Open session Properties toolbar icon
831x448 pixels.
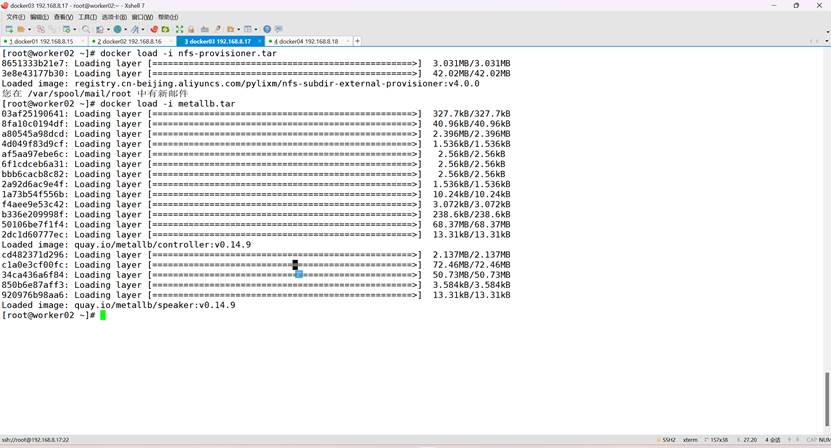(66, 29)
